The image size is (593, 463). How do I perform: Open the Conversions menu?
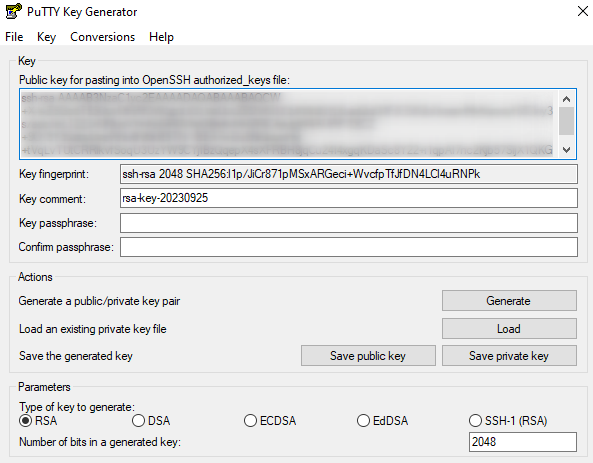click(102, 37)
